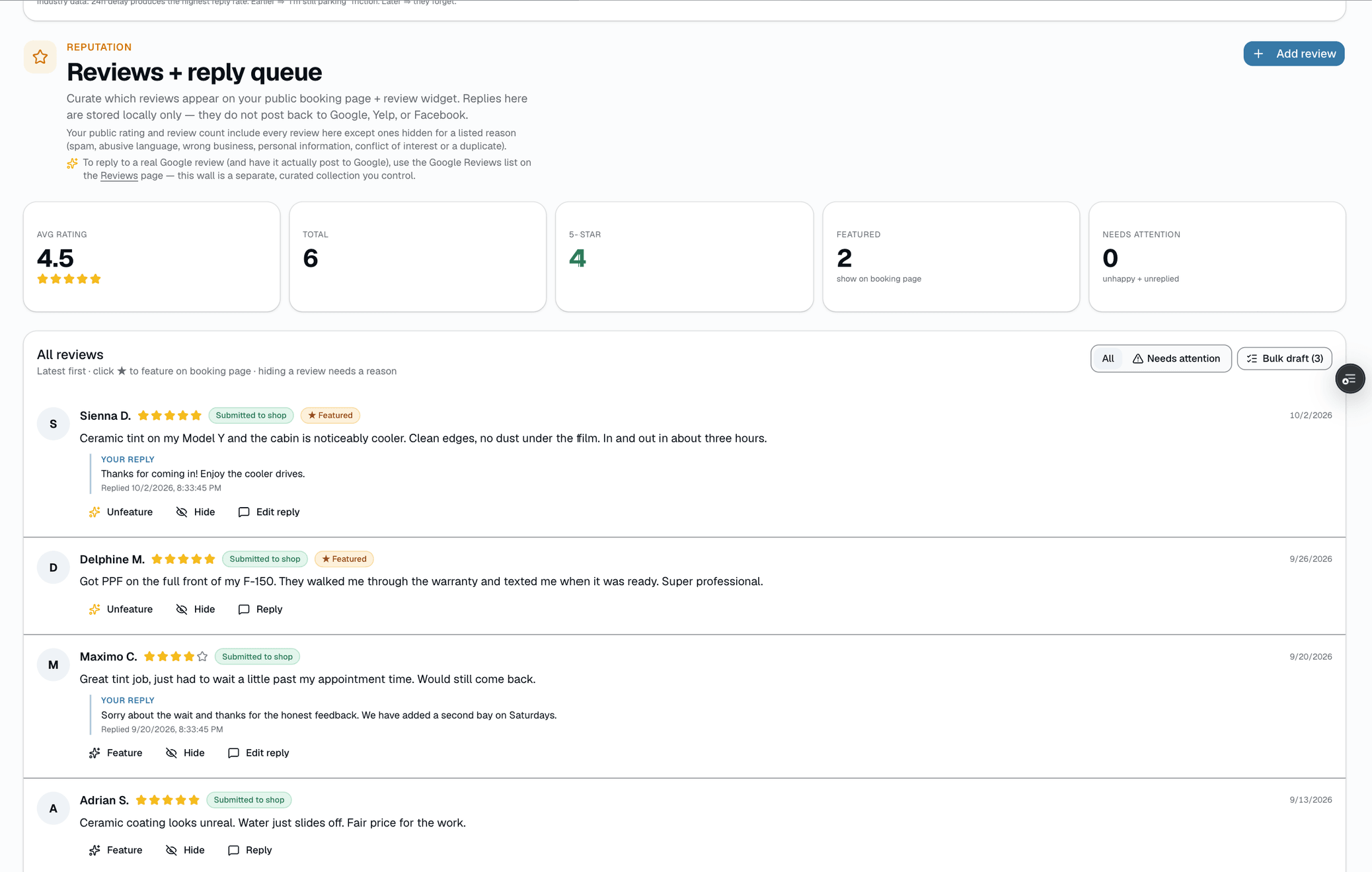Image resolution: width=1372 pixels, height=872 pixels.
Task: Click the Featured badge on Sienna D.
Action: coord(330,415)
